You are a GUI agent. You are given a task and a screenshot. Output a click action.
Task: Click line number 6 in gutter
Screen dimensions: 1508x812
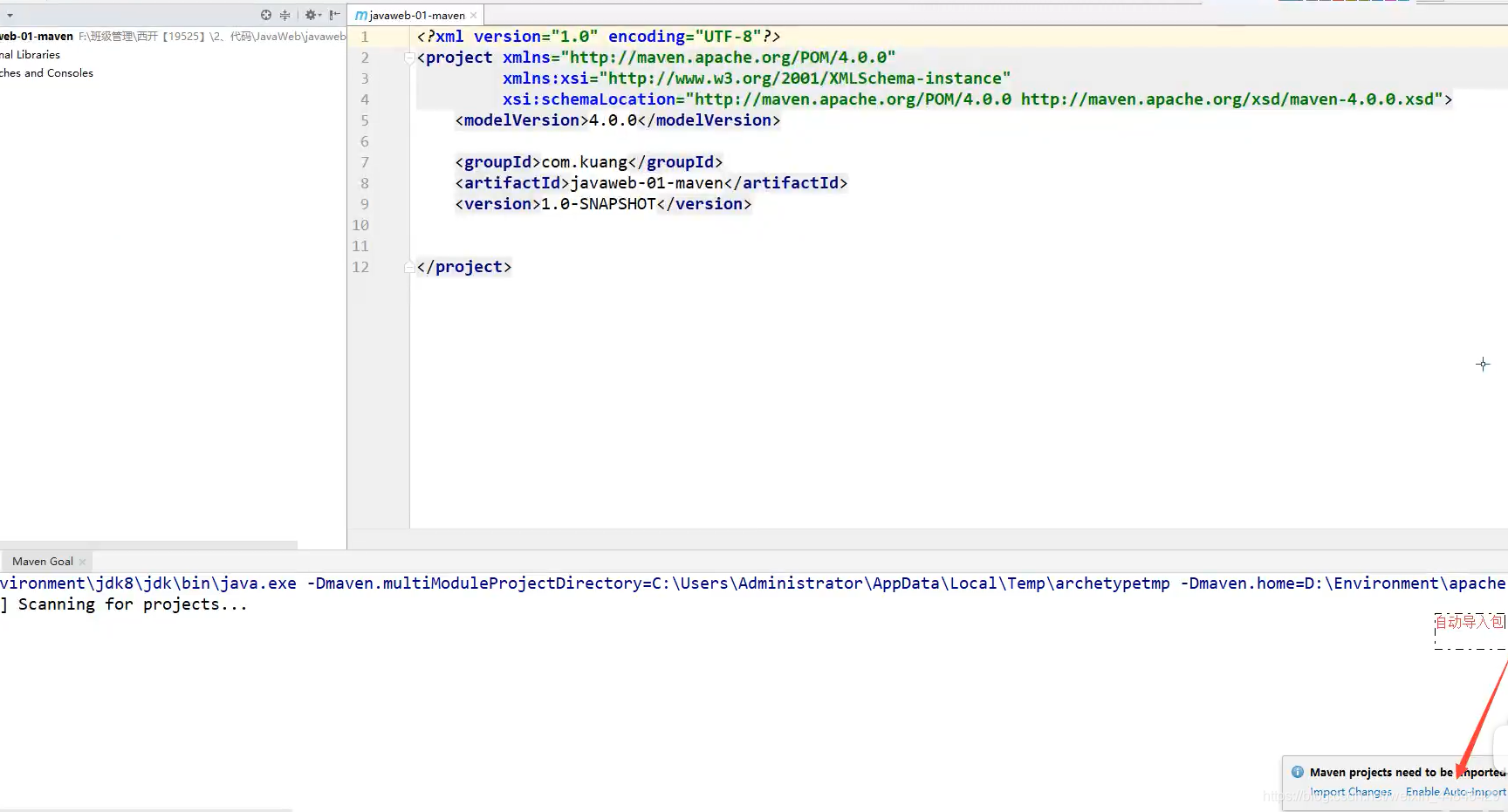tap(365, 141)
